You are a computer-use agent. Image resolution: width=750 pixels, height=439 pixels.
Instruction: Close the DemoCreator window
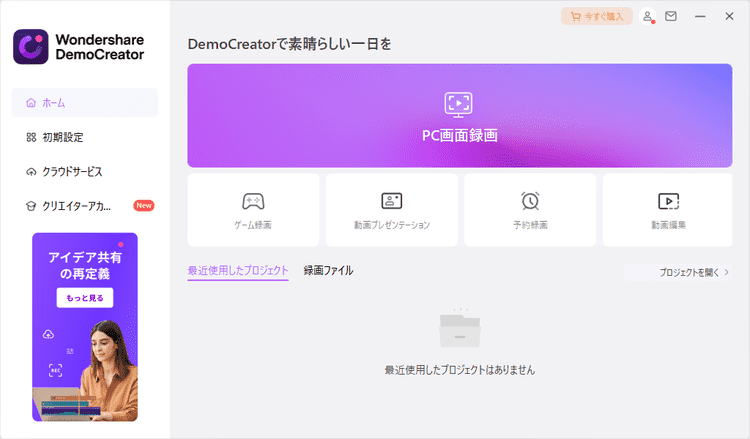tap(729, 16)
